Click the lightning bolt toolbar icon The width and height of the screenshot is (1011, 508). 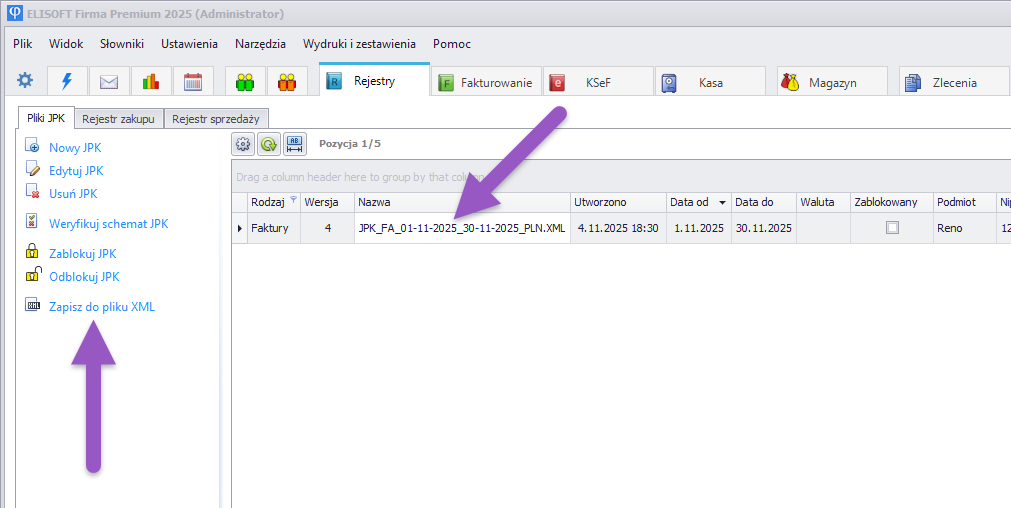coord(67,82)
